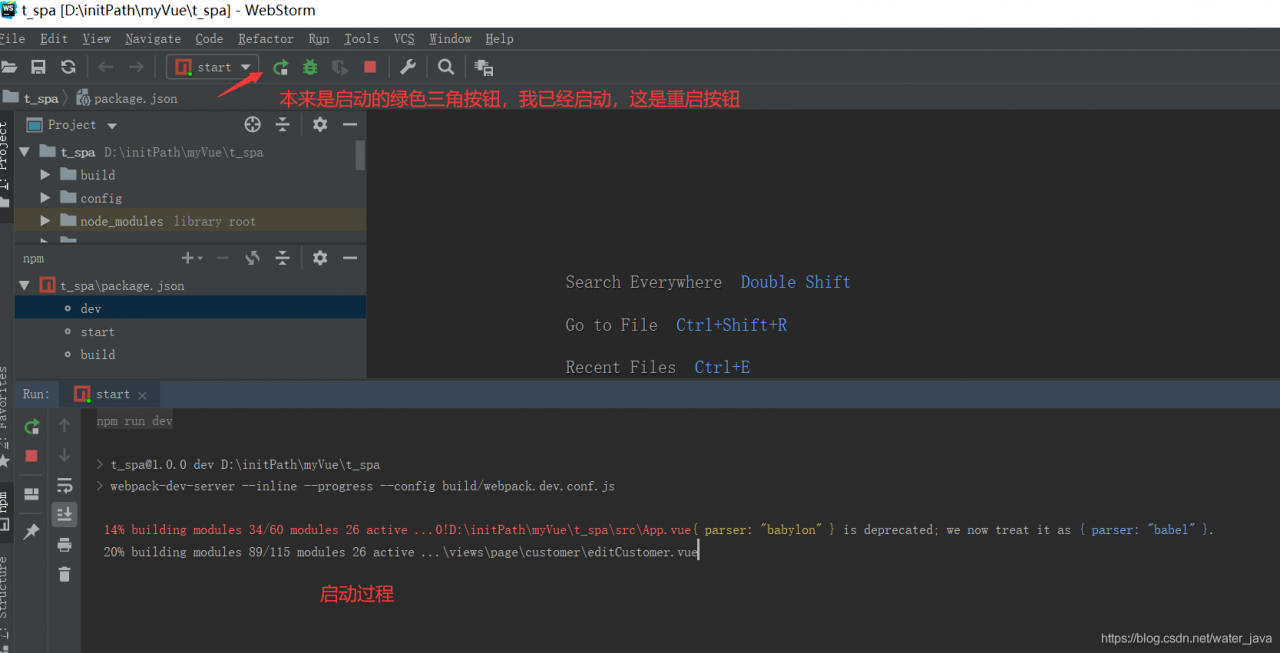Expand the node_modules folder arrow
Screen dimensions: 1280x653
pyautogui.click(x=45, y=221)
